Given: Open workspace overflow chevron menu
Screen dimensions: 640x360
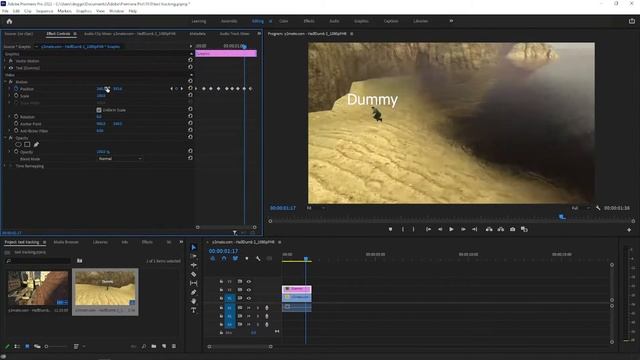Looking at the screenshot, I should tap(451, 21).
